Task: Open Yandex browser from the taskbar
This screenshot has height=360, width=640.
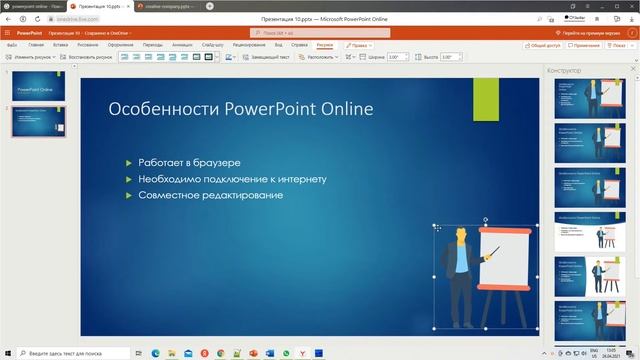Action: (302, 353)
